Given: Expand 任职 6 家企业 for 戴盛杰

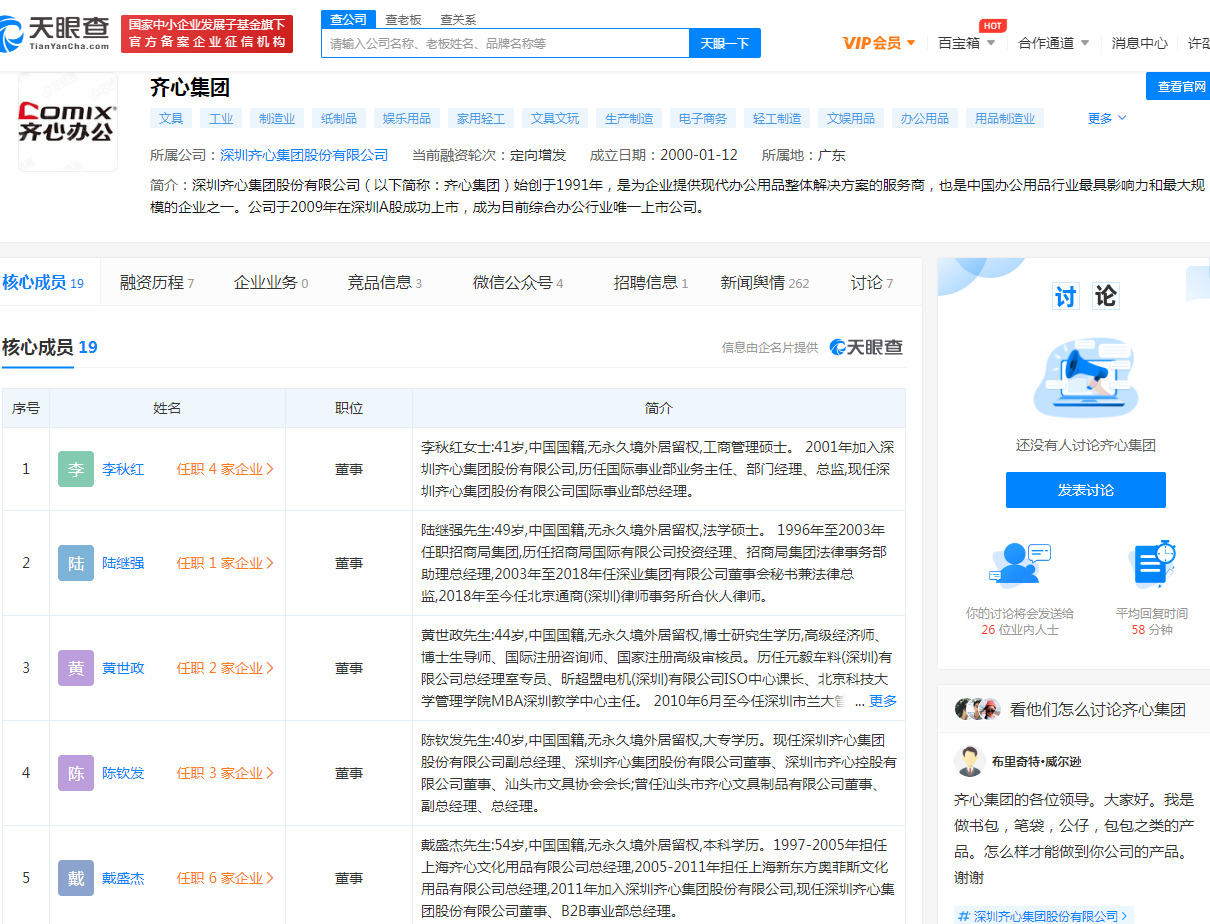Looking at the screenshot, I should tap(225, 878).
